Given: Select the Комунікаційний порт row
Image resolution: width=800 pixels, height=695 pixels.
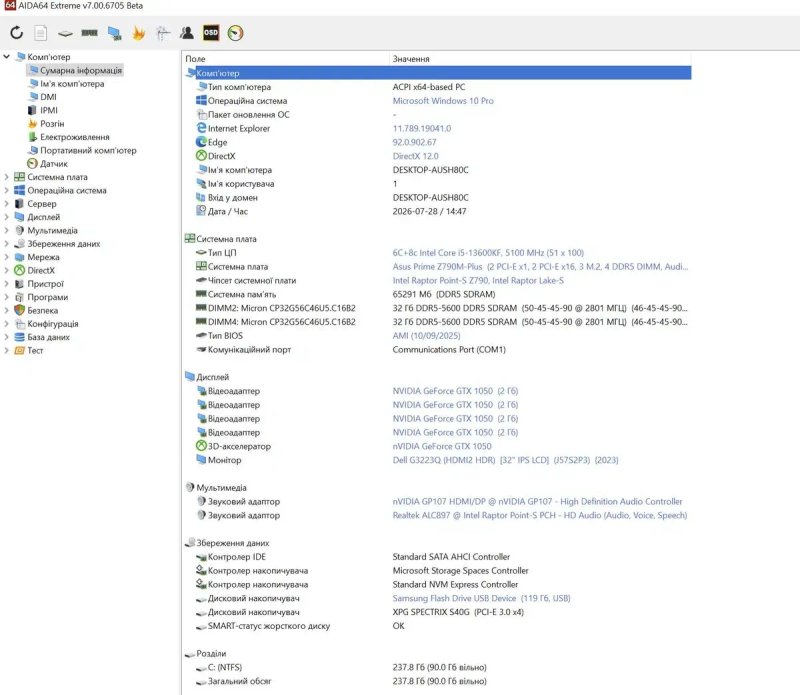Looking at the screenshot, I should click(438, 350).
